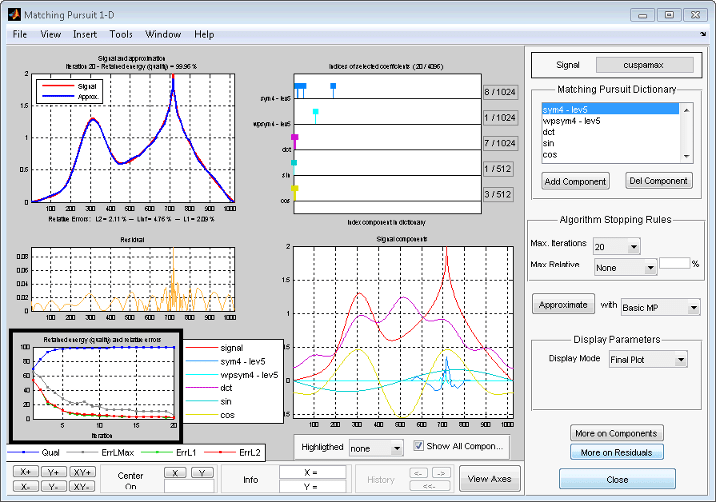Toggle the View Axes button

pyautogui.click(x=490, y=479)
